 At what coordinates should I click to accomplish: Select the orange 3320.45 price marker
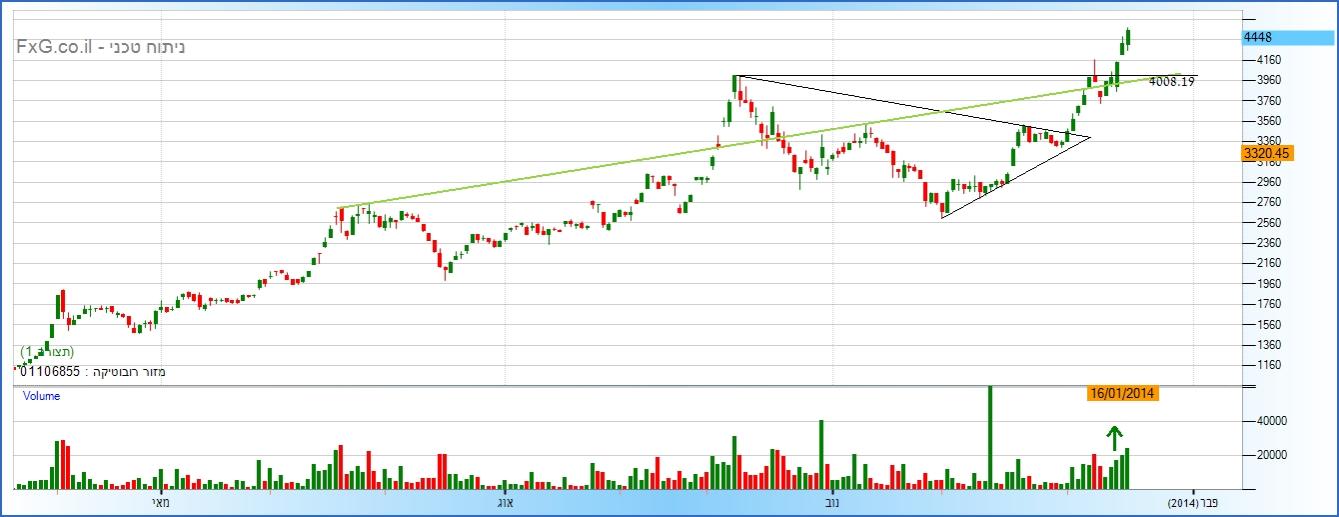coord(1267,153)
